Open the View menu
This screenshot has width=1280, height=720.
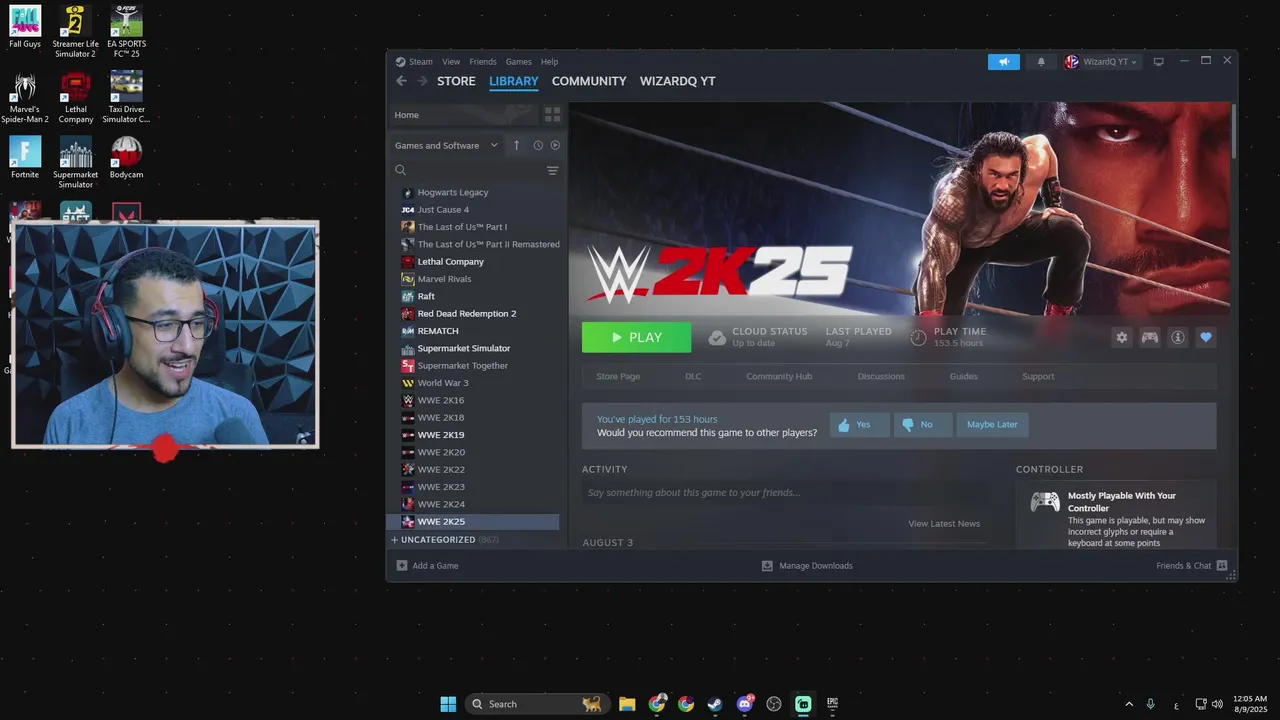tap(451, 62)
